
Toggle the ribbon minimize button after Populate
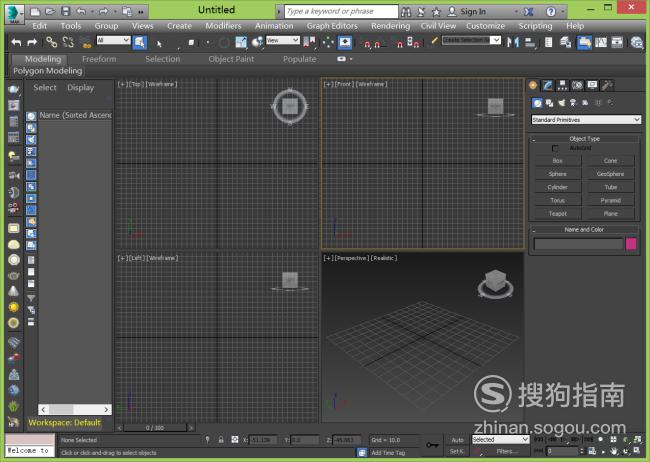[x=342, y=59]
